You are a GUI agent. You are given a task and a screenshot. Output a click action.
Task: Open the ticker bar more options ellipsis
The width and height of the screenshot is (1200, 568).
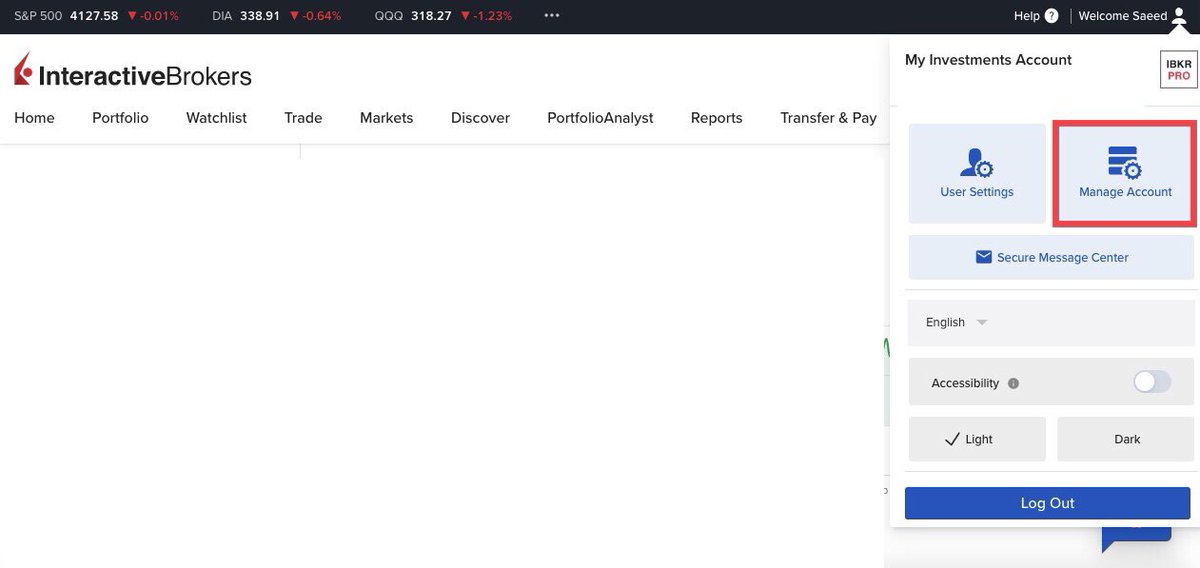[552, 16]
